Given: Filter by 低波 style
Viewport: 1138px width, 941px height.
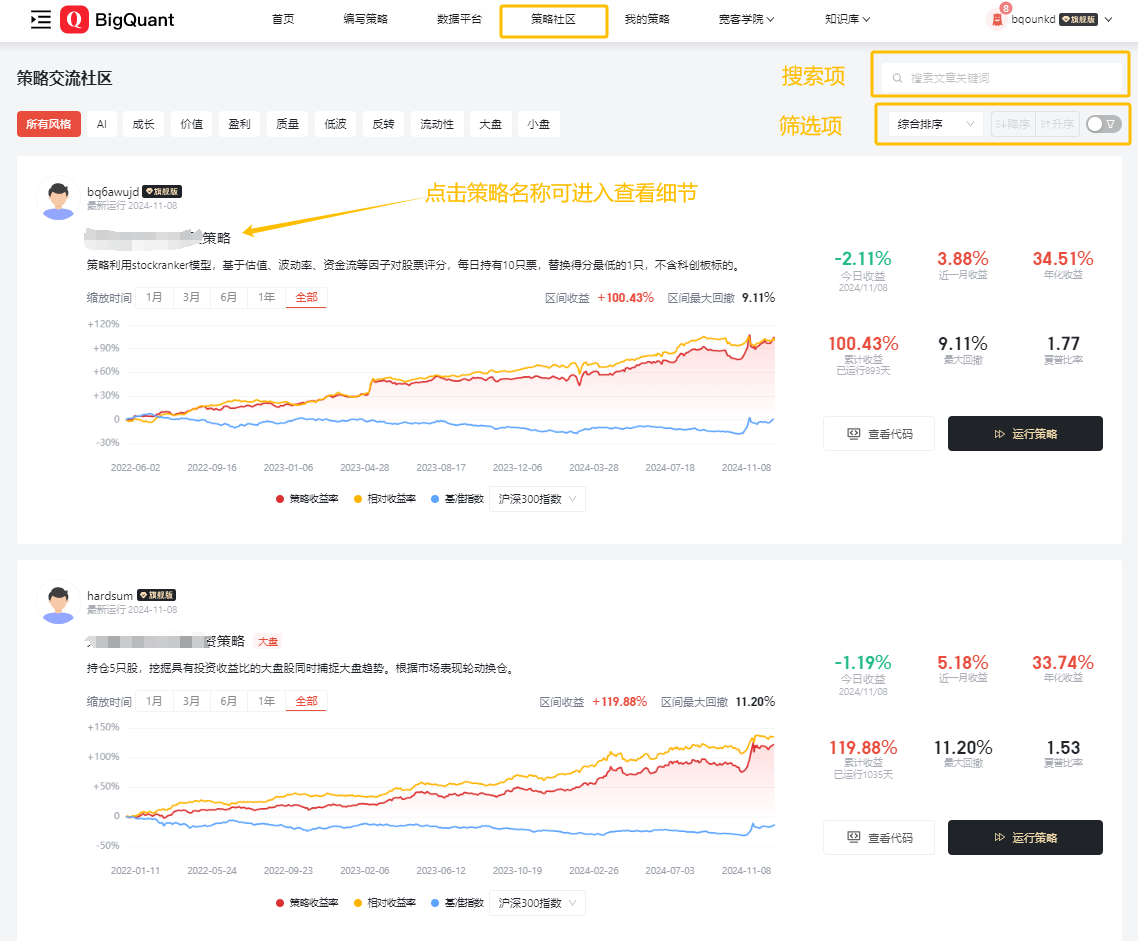Looking at the screenshot, I should 335,124.
